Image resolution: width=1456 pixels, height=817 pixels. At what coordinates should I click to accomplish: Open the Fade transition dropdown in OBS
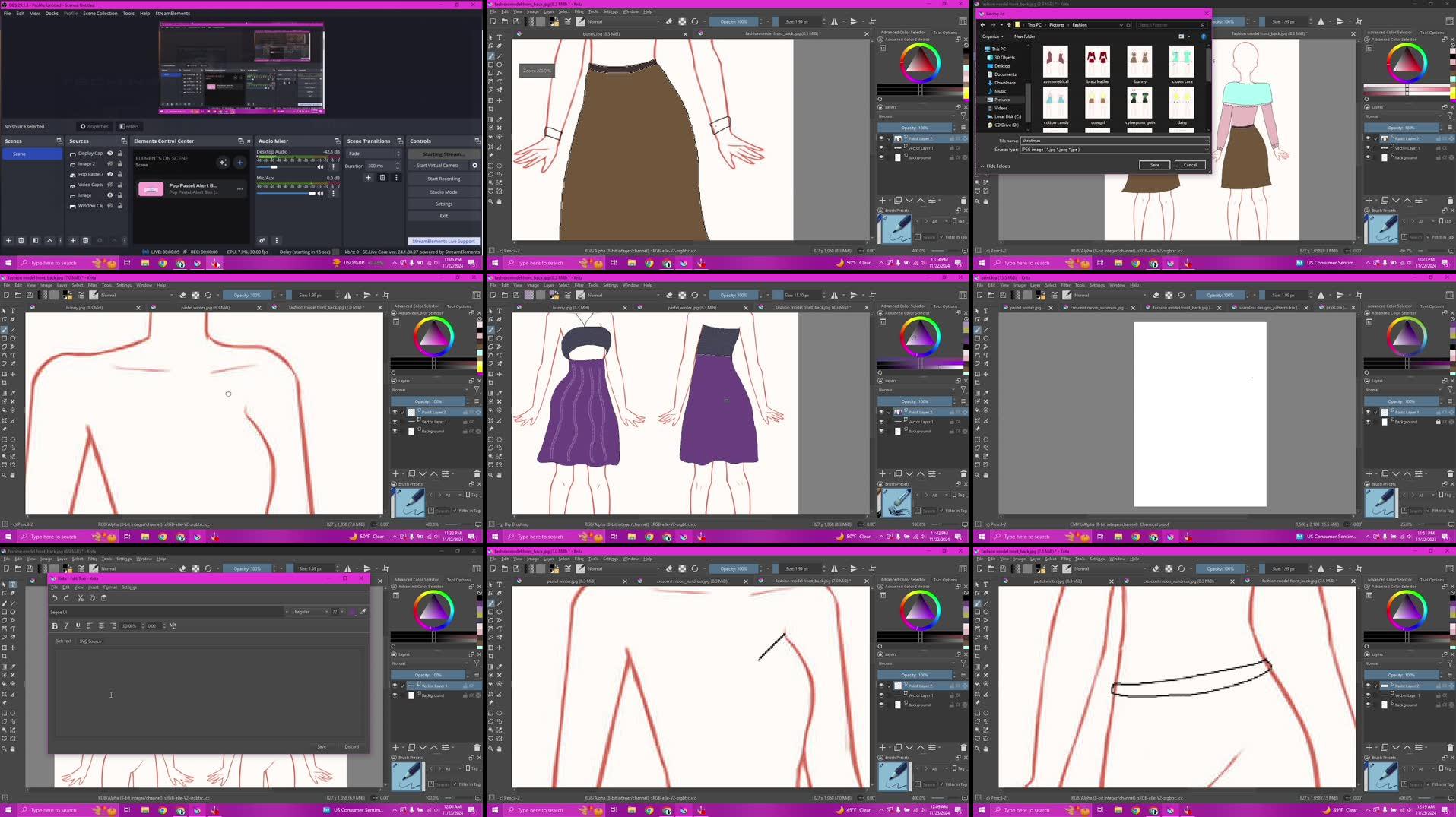(373, 154)
